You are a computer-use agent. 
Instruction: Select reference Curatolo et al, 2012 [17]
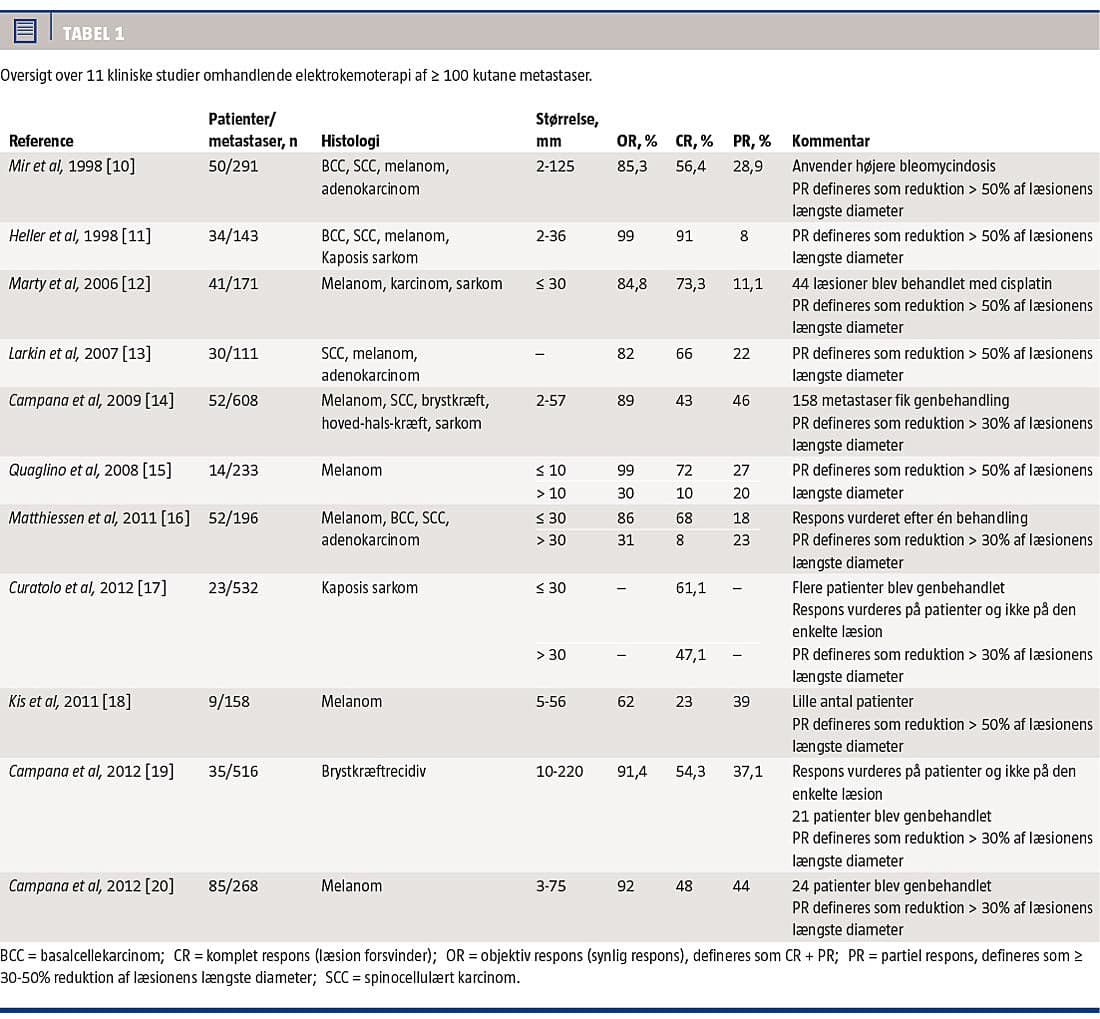tap(88, 588)
